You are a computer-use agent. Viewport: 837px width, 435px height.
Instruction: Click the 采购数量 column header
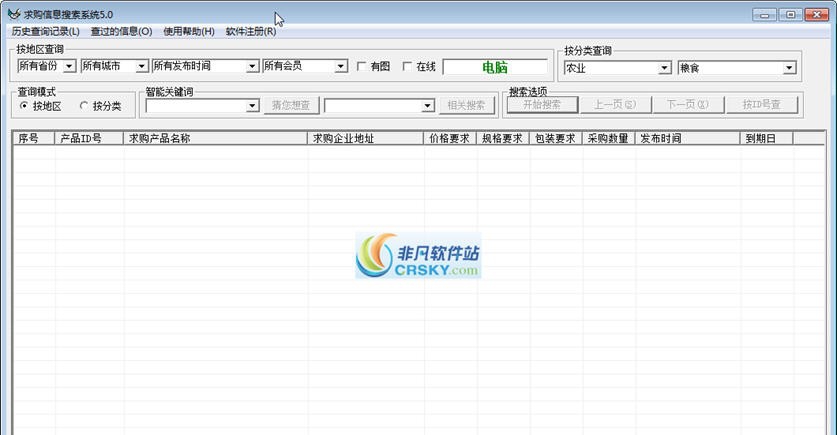609,138
